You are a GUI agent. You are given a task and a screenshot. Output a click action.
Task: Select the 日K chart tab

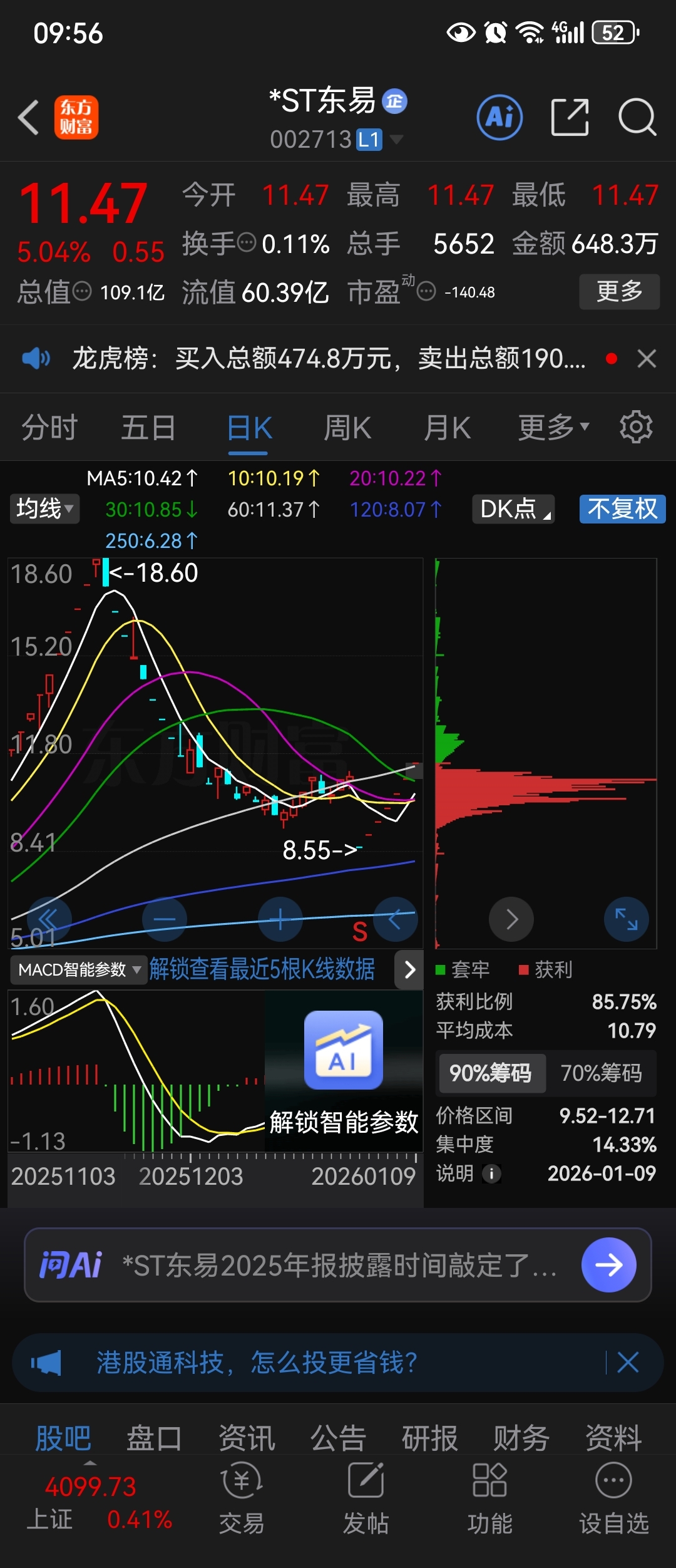[x=249, y=428]
